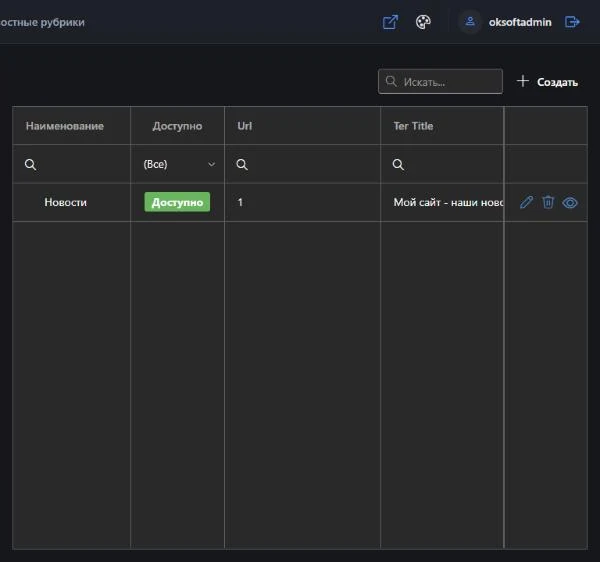Click the Мой сайт - наши новости cell
600x562 pixels.
442,202
